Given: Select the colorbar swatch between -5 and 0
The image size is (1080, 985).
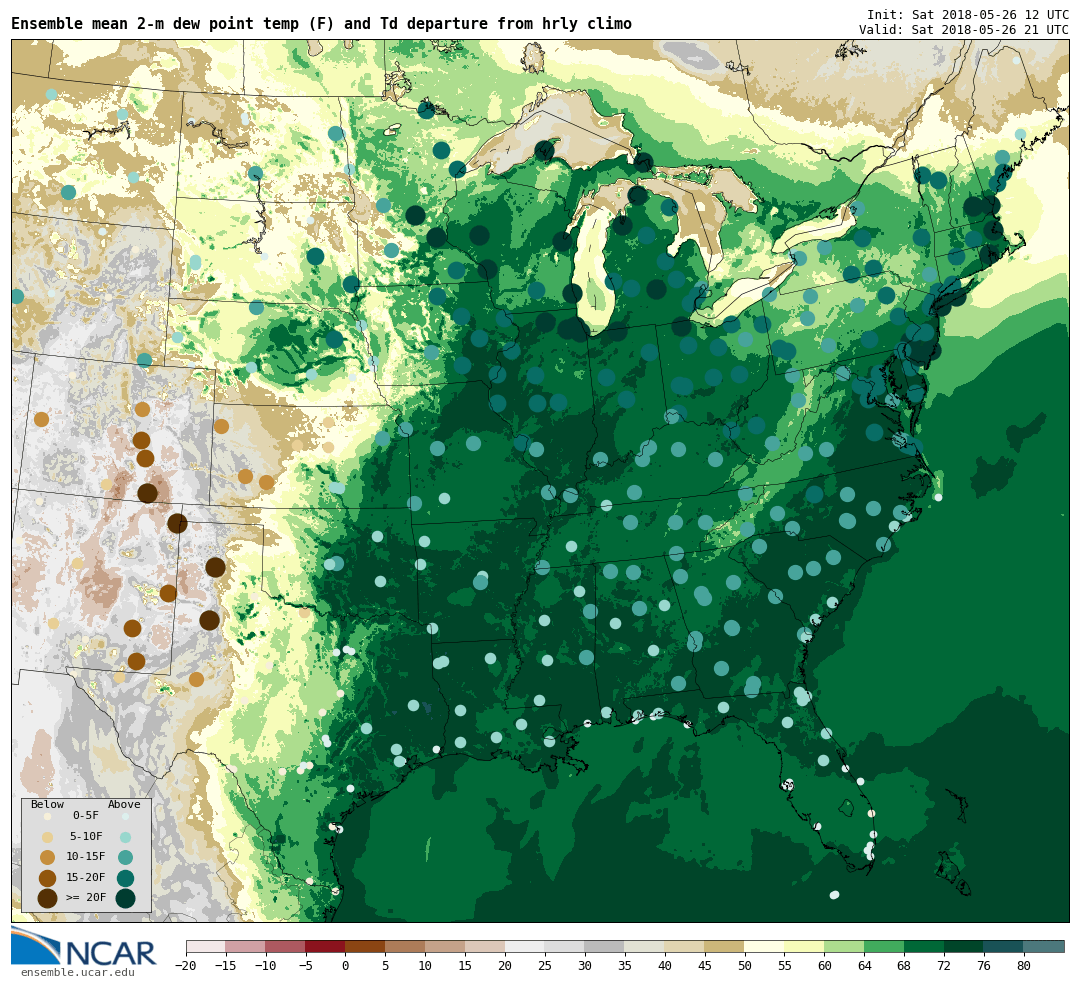Looking at the screenshot, I should (325, 946).
